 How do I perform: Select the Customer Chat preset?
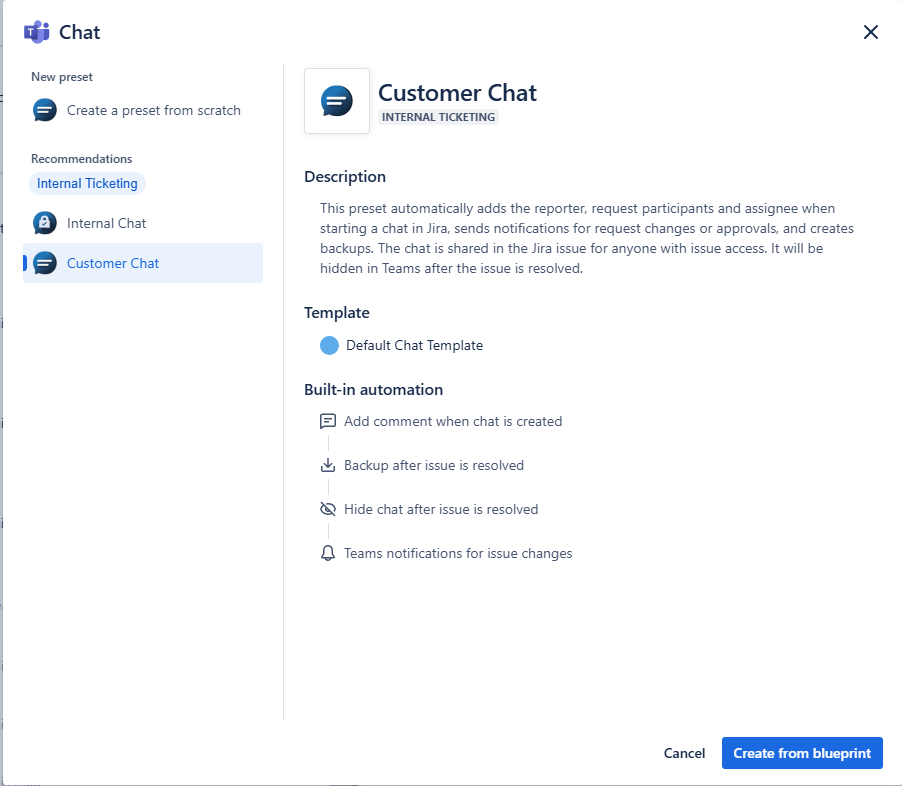[113, 263]
